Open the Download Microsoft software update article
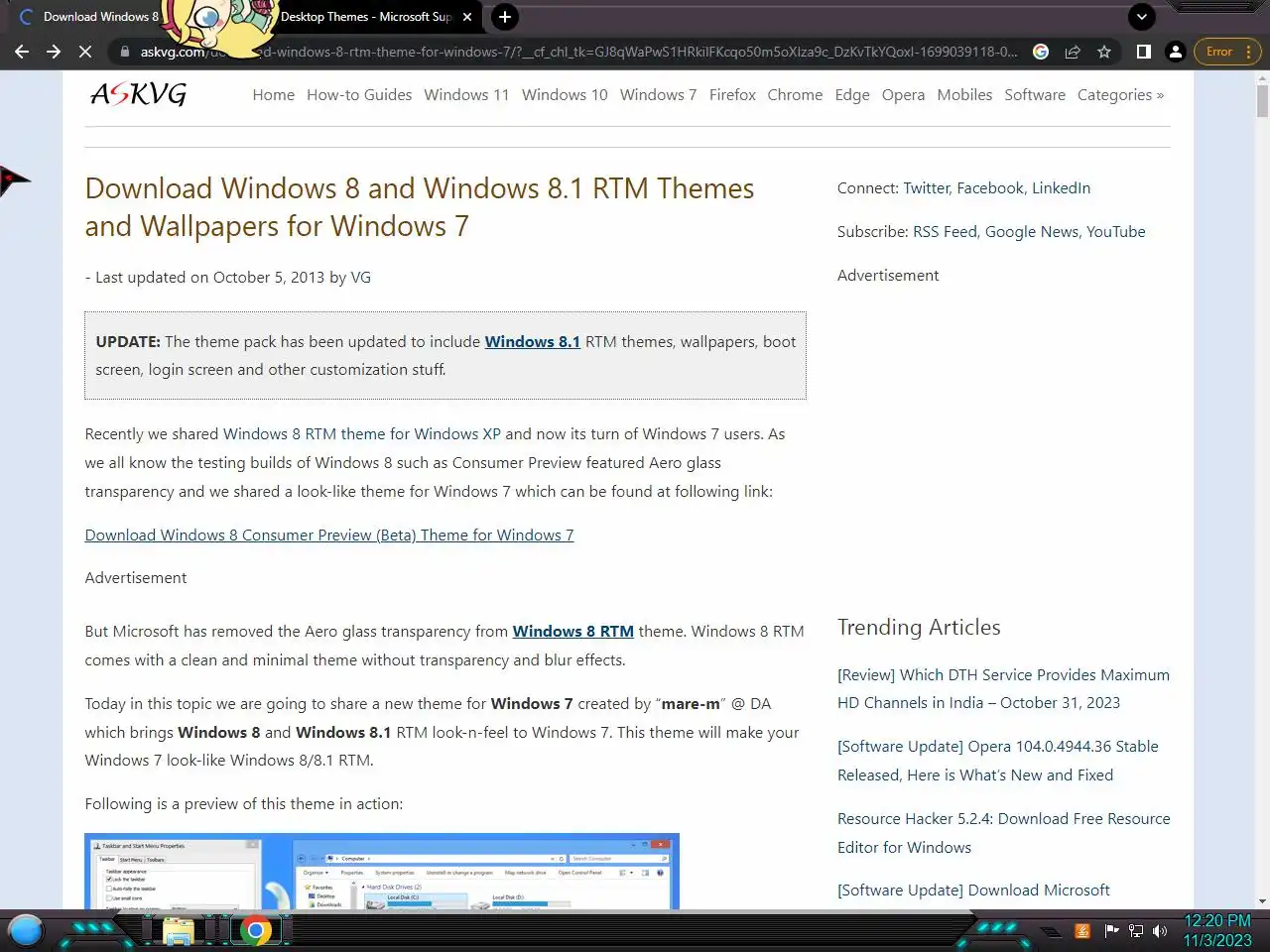Screen dimensions: 1270x952 coord(973,891)
